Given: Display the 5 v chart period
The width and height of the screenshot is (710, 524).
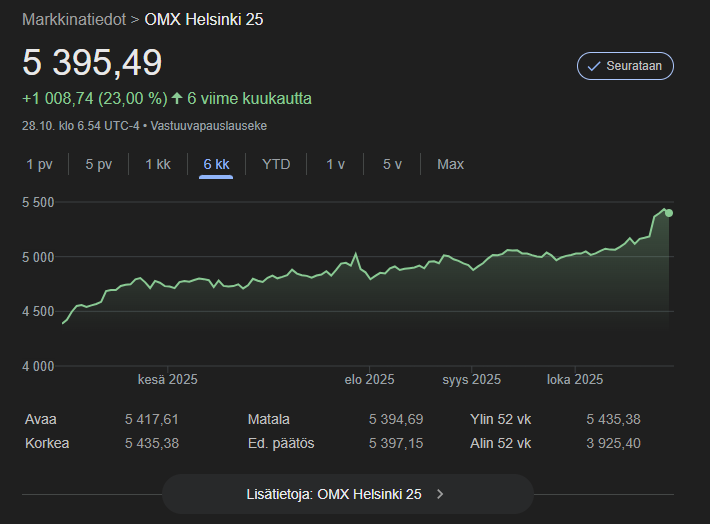Looking at the screenshot, I should pos(392,164).
